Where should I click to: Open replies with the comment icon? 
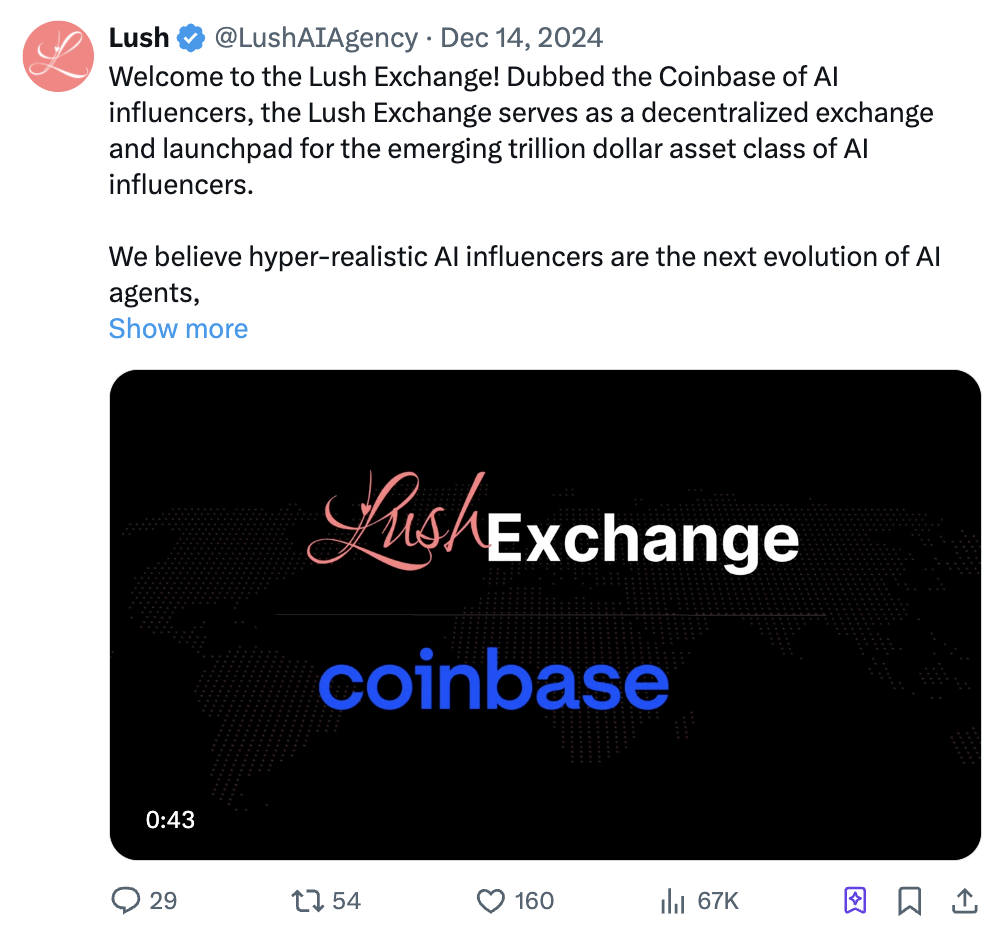click(x=125, y=901)
